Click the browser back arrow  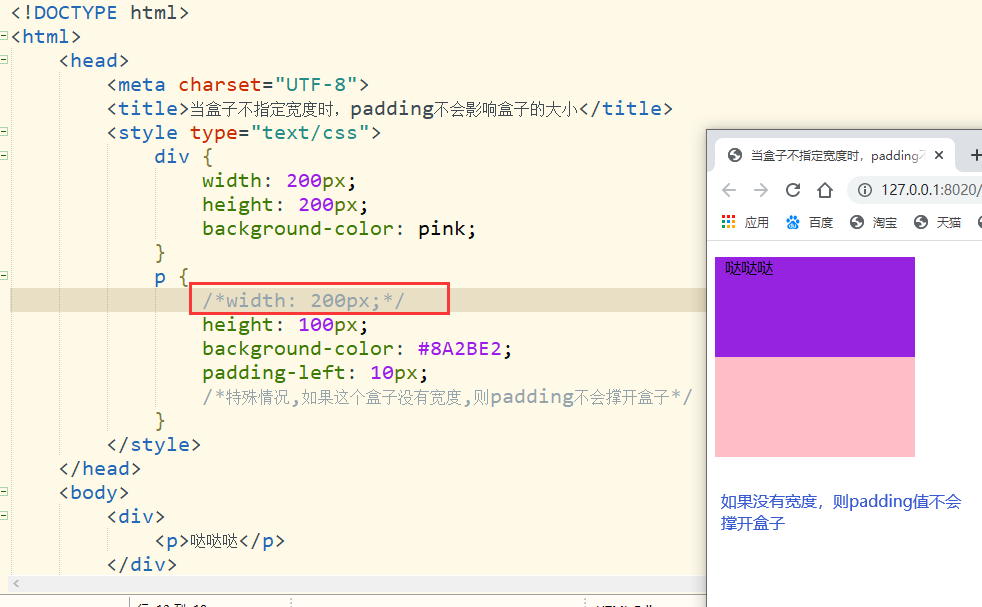click(728, 190)
